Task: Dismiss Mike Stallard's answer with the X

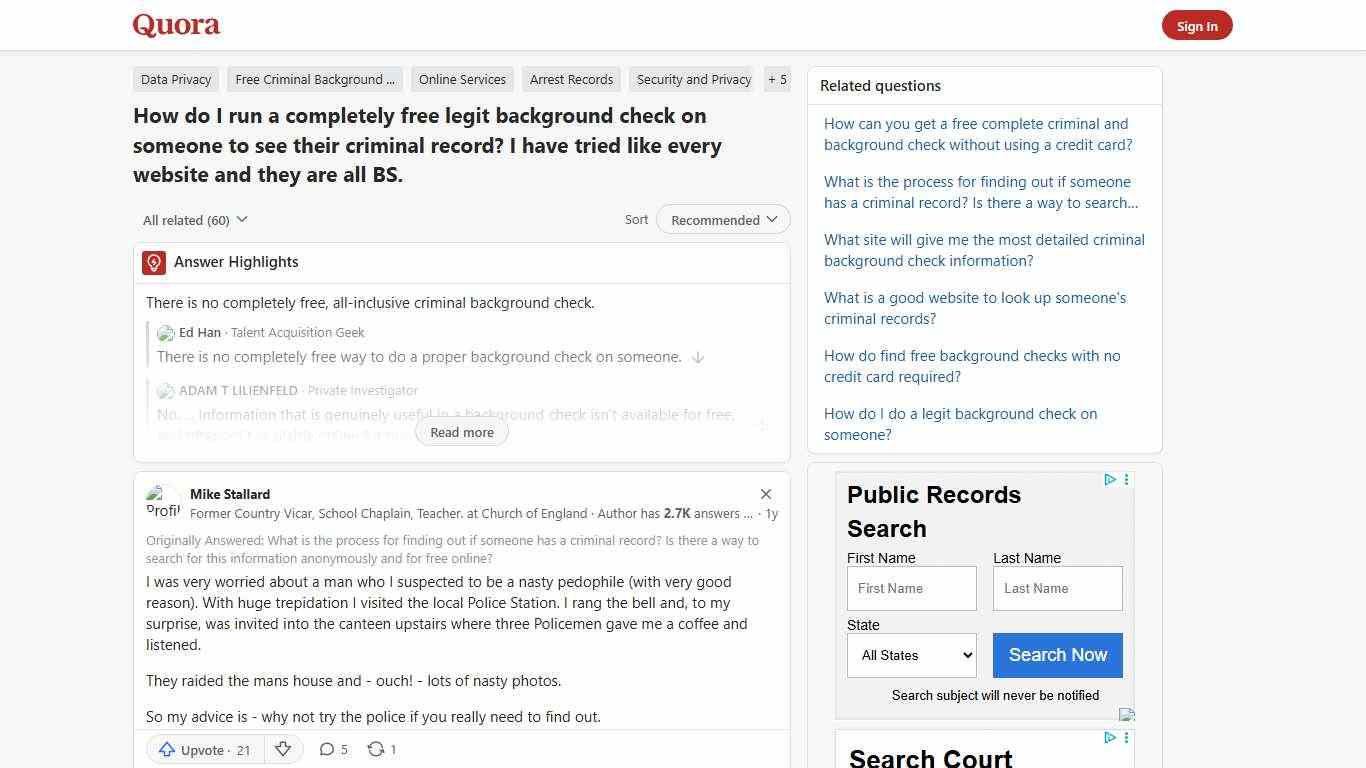Action: click(x=766, y=494)
